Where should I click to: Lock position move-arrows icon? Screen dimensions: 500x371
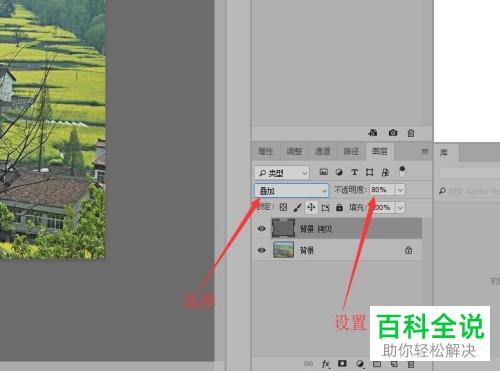311,207
